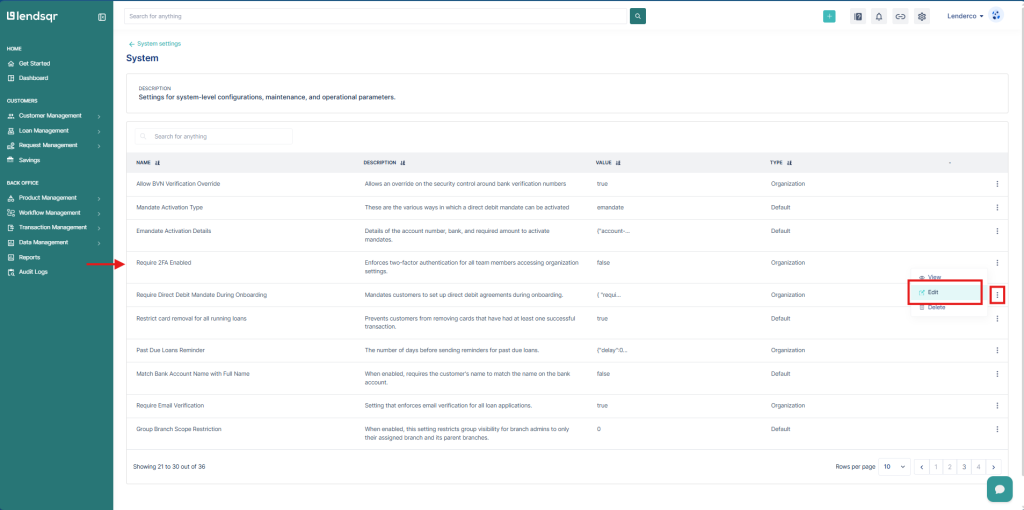Image resolution: width=1024 pixels, height=510 pixels.
Task: Open three-dot menu for Allow BVN Verification Override
Action: tap(996, 184)
